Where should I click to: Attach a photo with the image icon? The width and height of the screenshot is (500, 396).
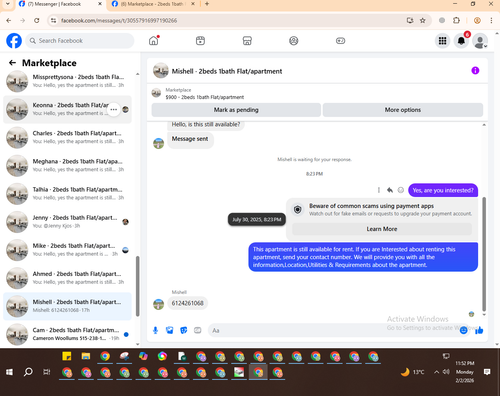tap(170, 330)
